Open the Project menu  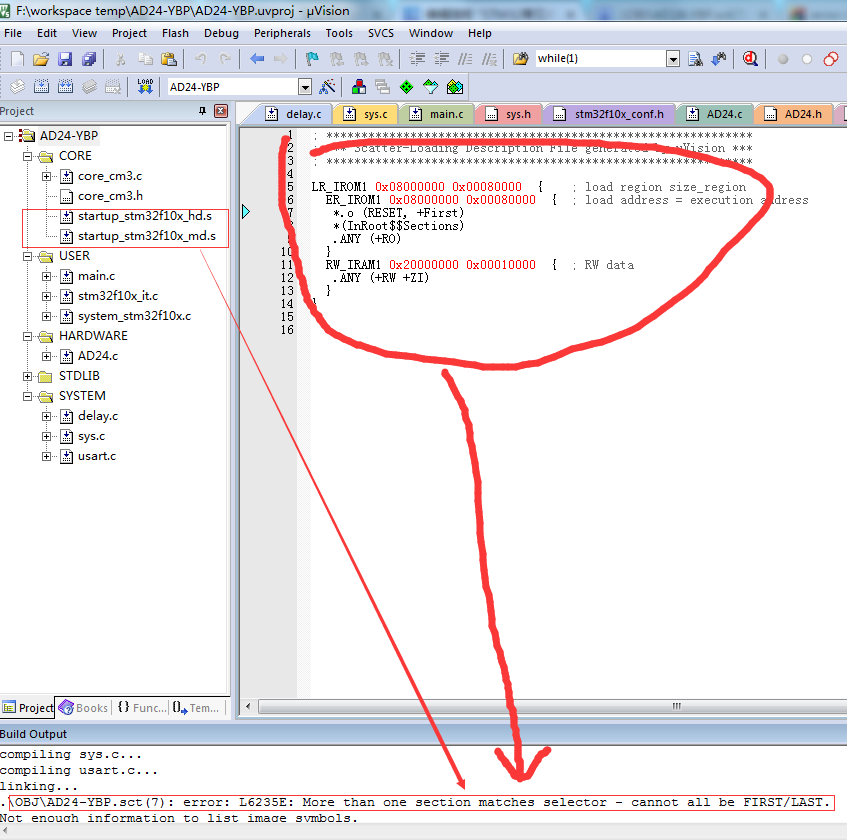coord(129,33)
